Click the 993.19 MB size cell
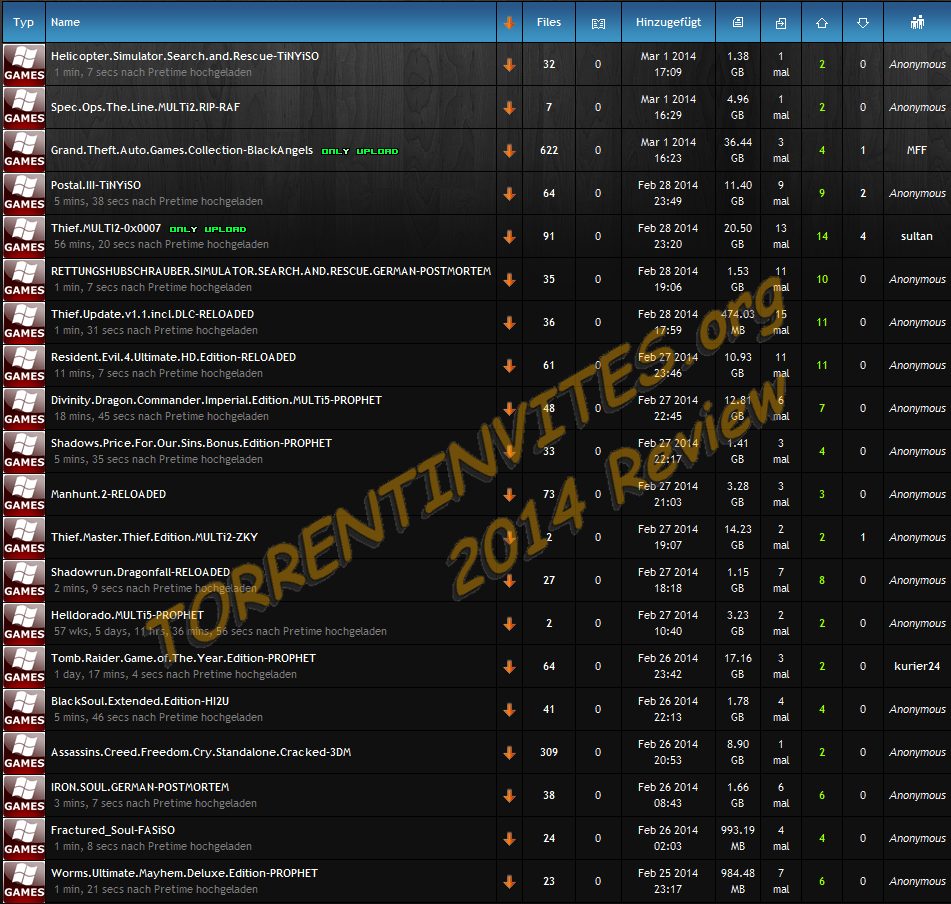This screenshot has width=951, height=904. click(x=738, y=839)
